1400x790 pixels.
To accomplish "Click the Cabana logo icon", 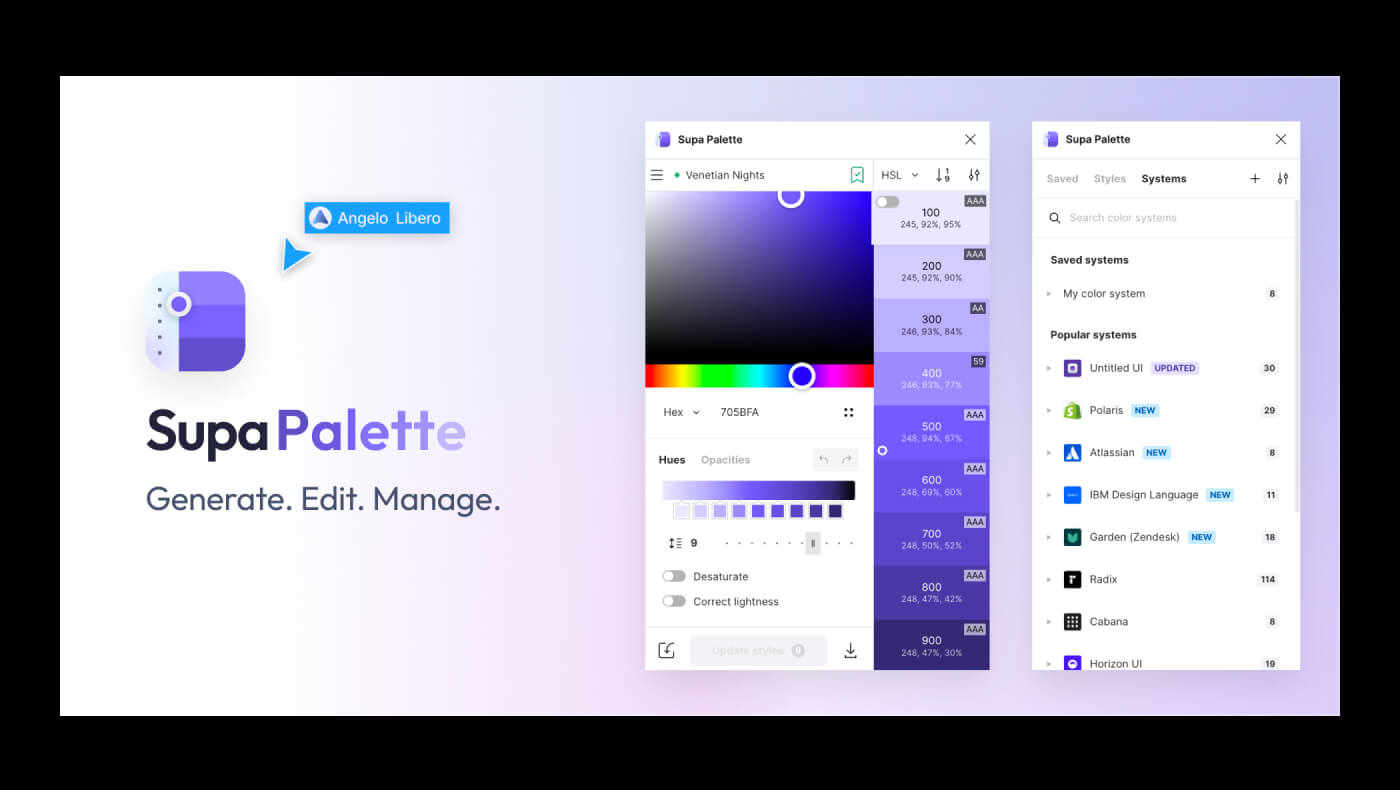I will pyautogui.click(x=1072, y=622).
